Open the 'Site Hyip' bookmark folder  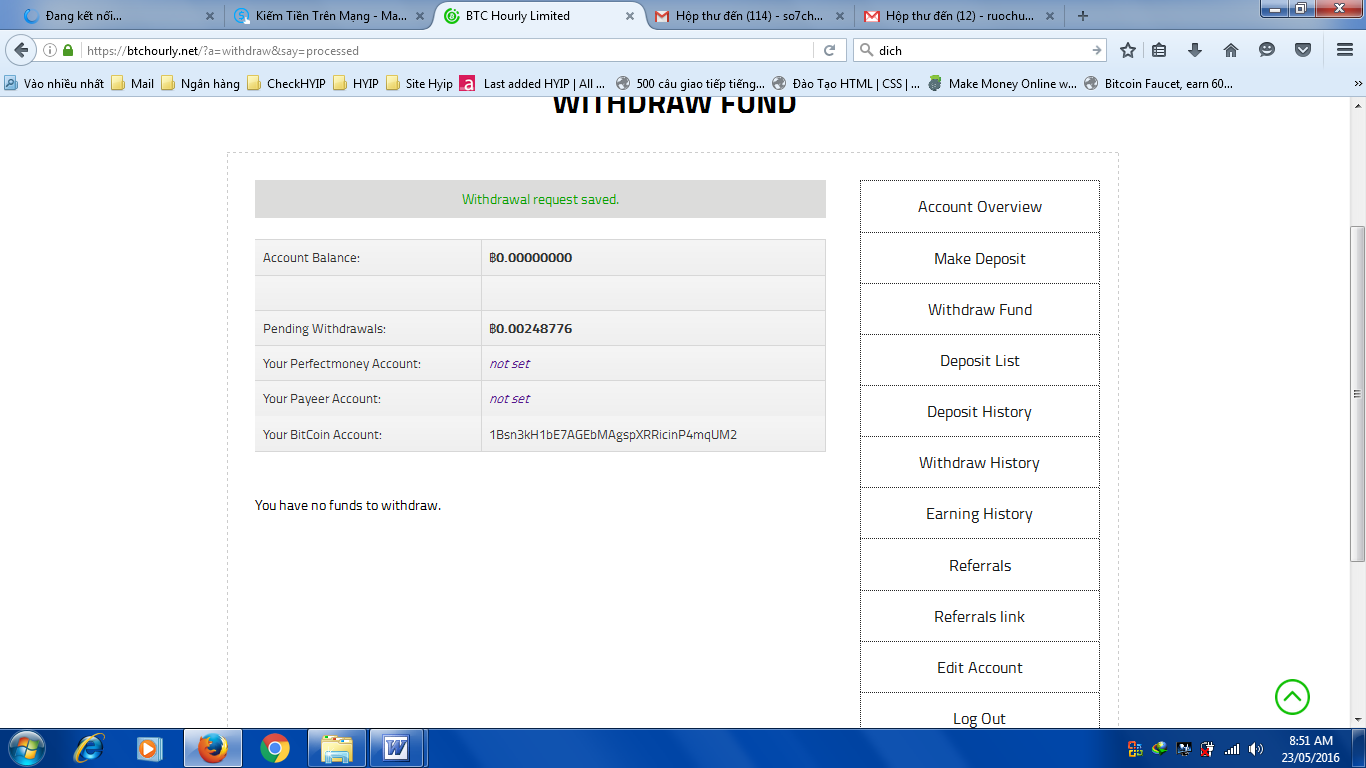419,84
